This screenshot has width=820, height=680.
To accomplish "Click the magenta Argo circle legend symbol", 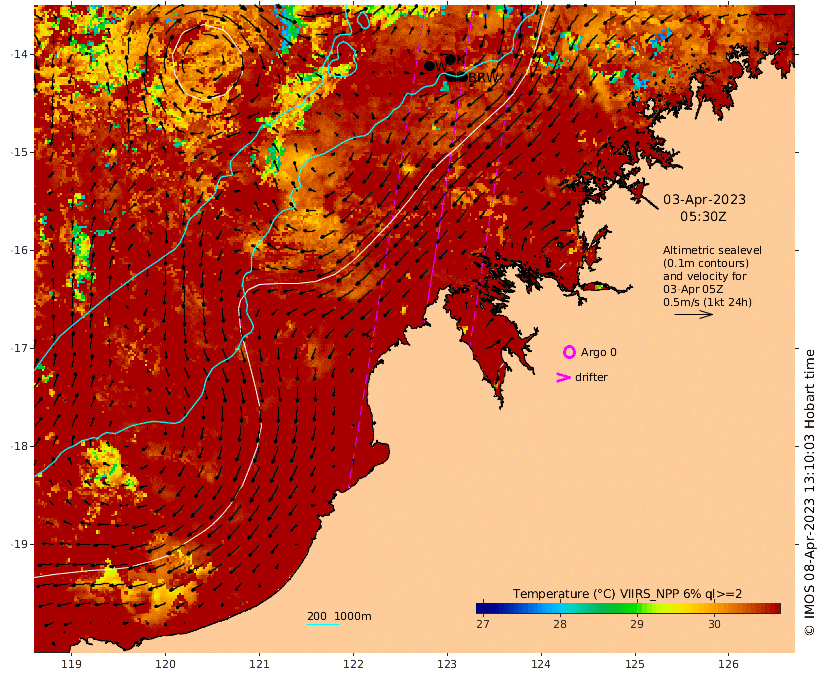I will point(569,352).
